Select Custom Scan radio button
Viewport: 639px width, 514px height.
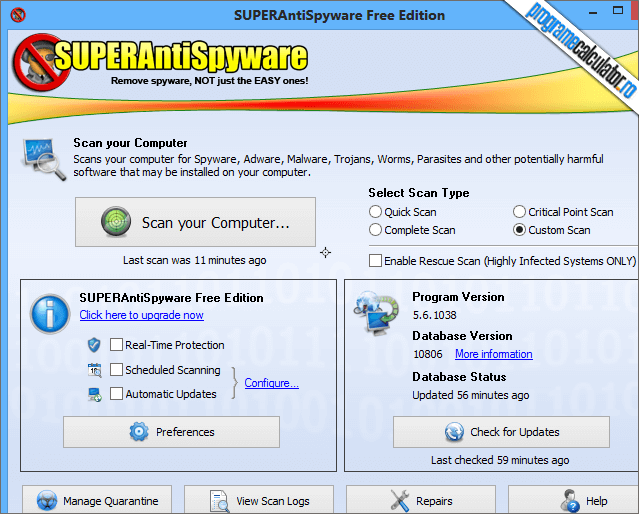coord(519,230)
